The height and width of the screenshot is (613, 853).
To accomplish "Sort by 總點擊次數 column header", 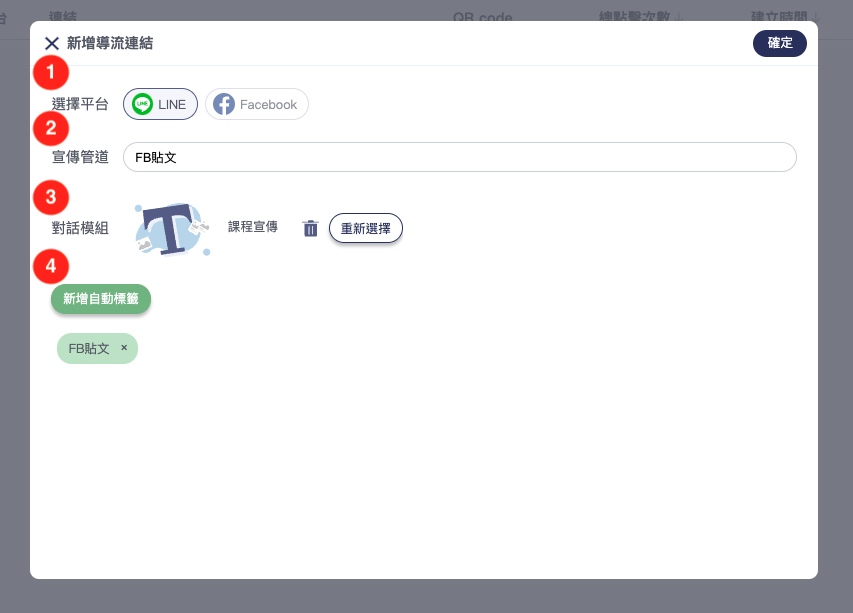I will (x=640, y=16).
